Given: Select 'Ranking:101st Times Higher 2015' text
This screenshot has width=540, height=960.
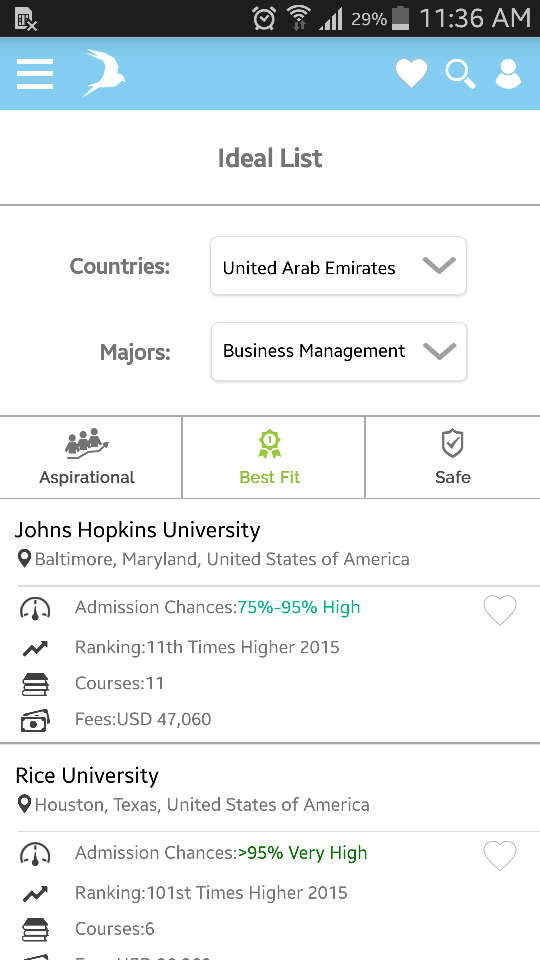Looking at the screenshot, I should (211, 893).
